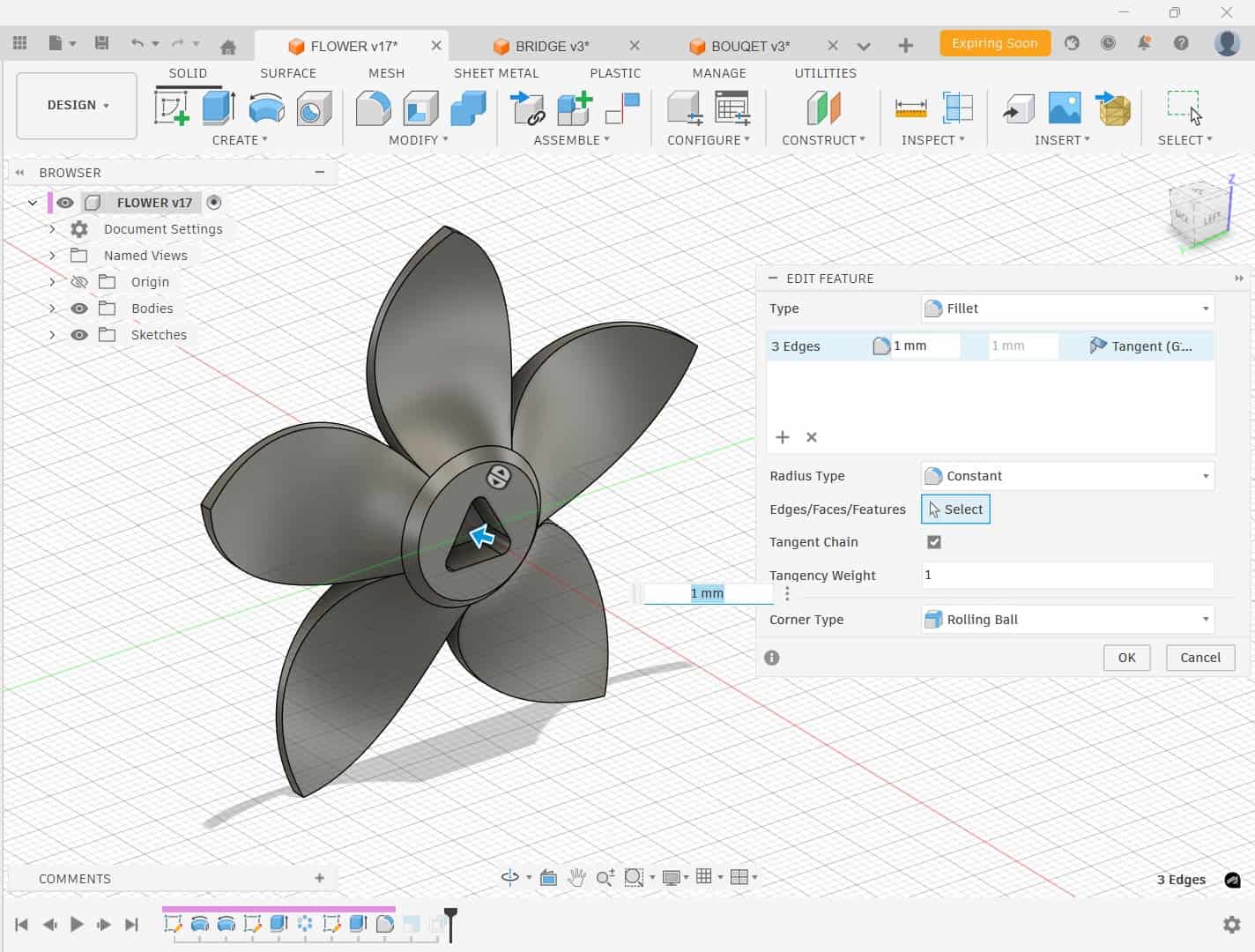1255x952 pixels.
Task: Expand the Sketches folder
Action: pos(52,335)
